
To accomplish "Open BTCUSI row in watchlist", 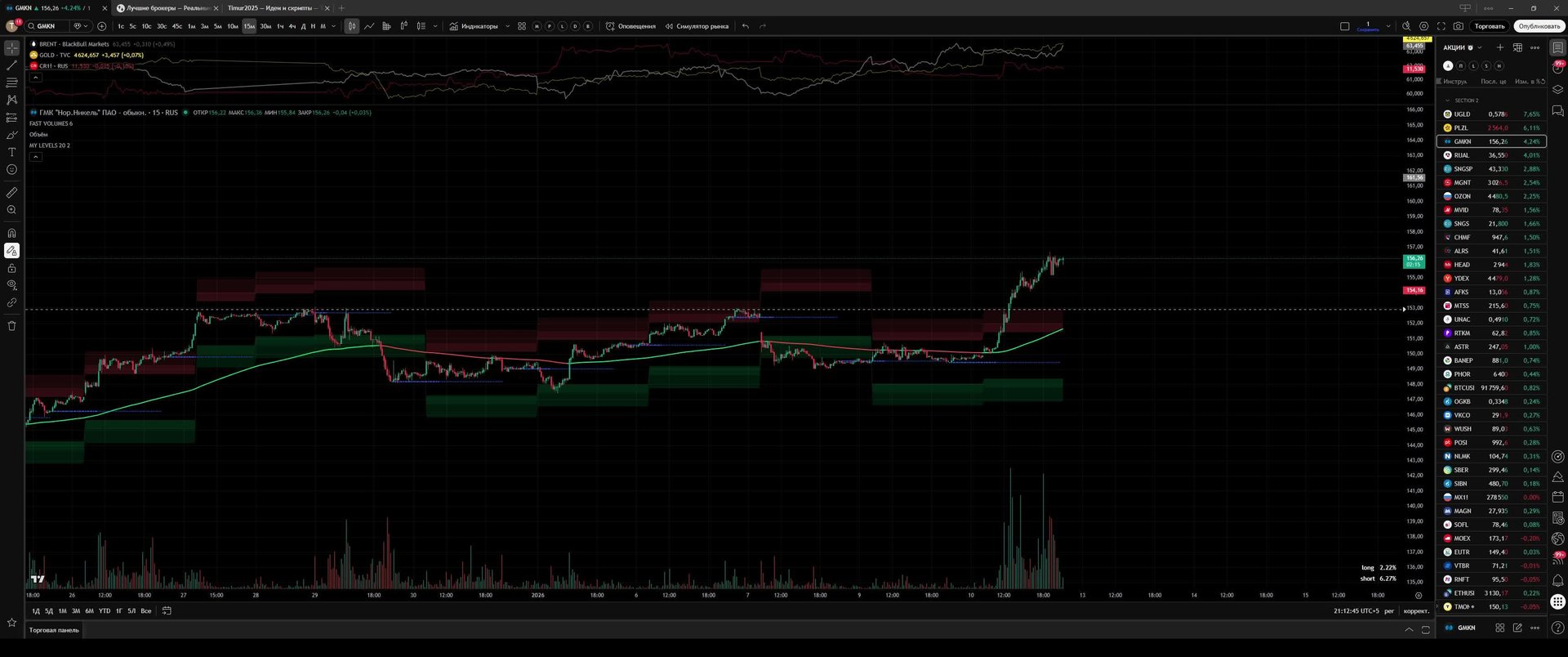I will coord(1491,388).
